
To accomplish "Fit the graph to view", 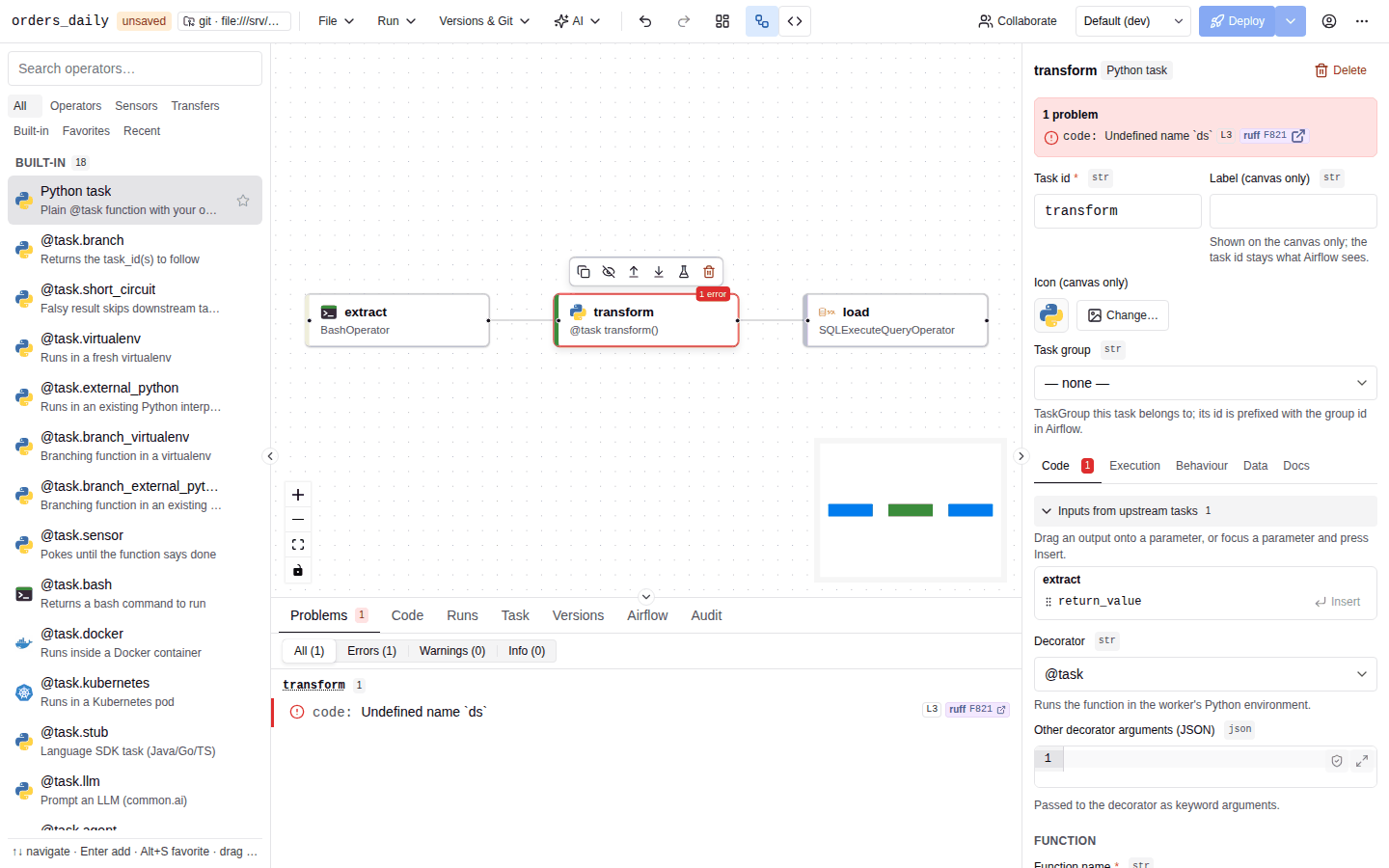I will click(x=298, y=545).
